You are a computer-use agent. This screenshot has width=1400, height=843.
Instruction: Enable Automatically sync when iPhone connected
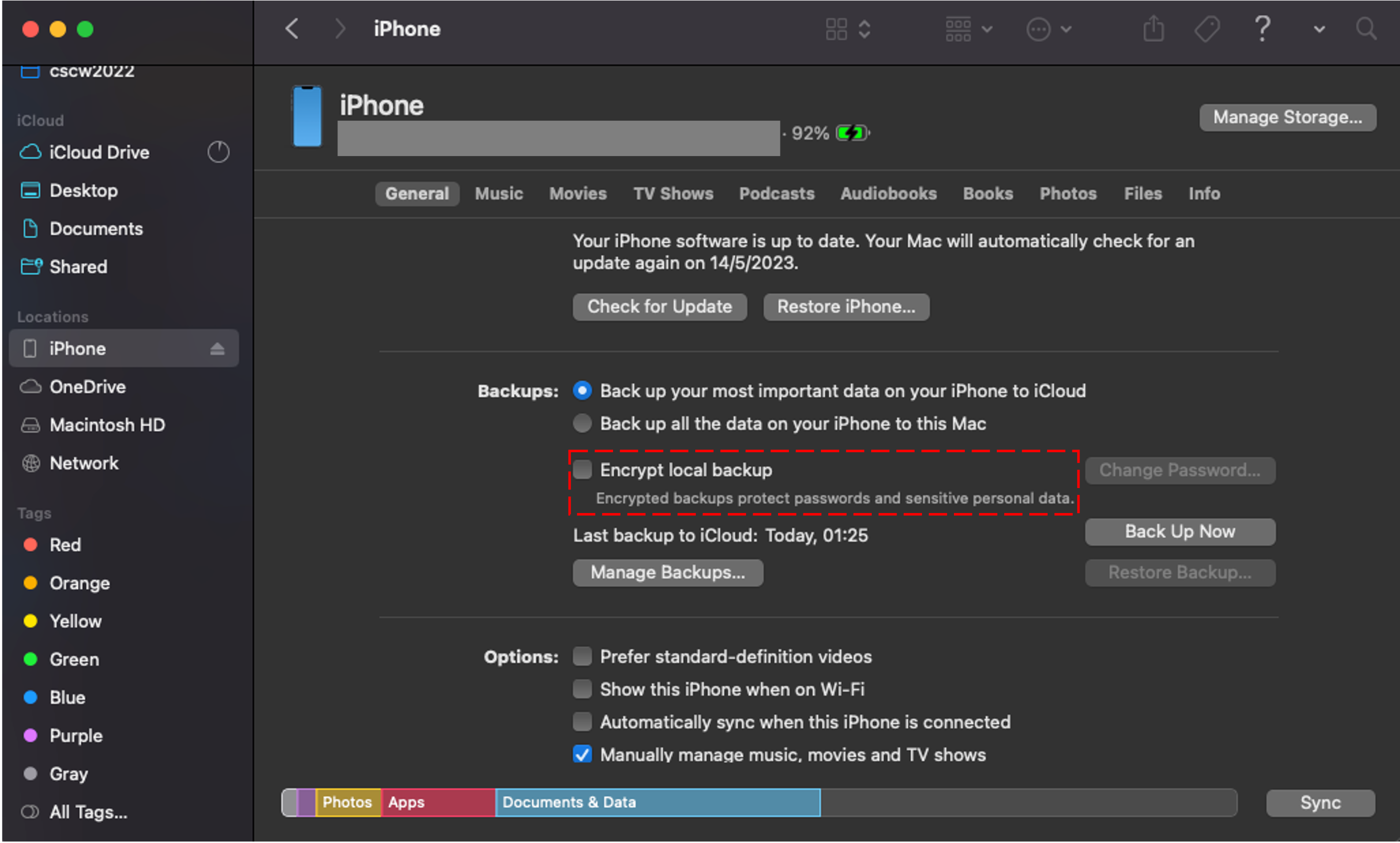(580, 722)
